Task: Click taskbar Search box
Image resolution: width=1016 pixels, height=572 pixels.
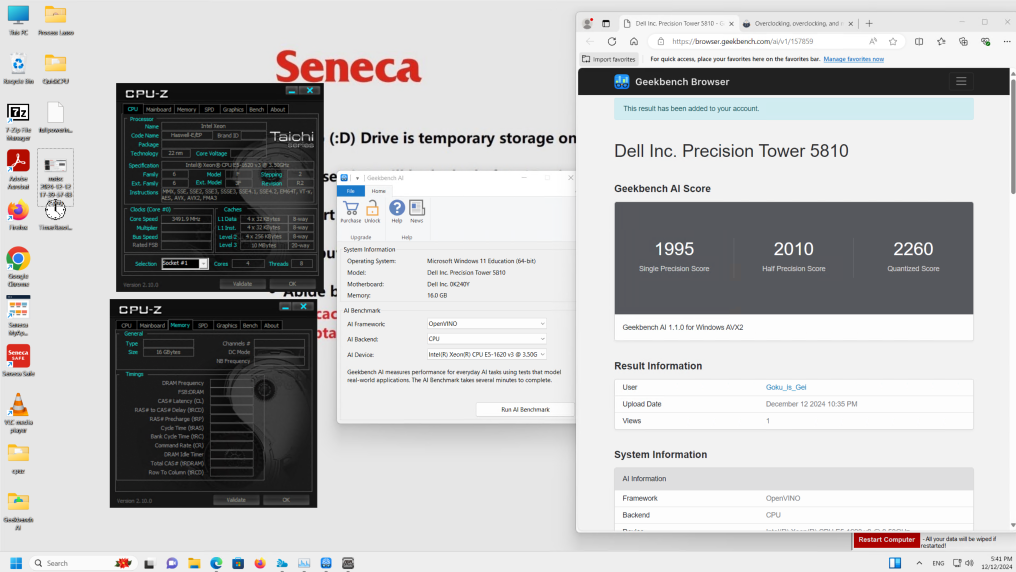Action: [x=82, y=563]
